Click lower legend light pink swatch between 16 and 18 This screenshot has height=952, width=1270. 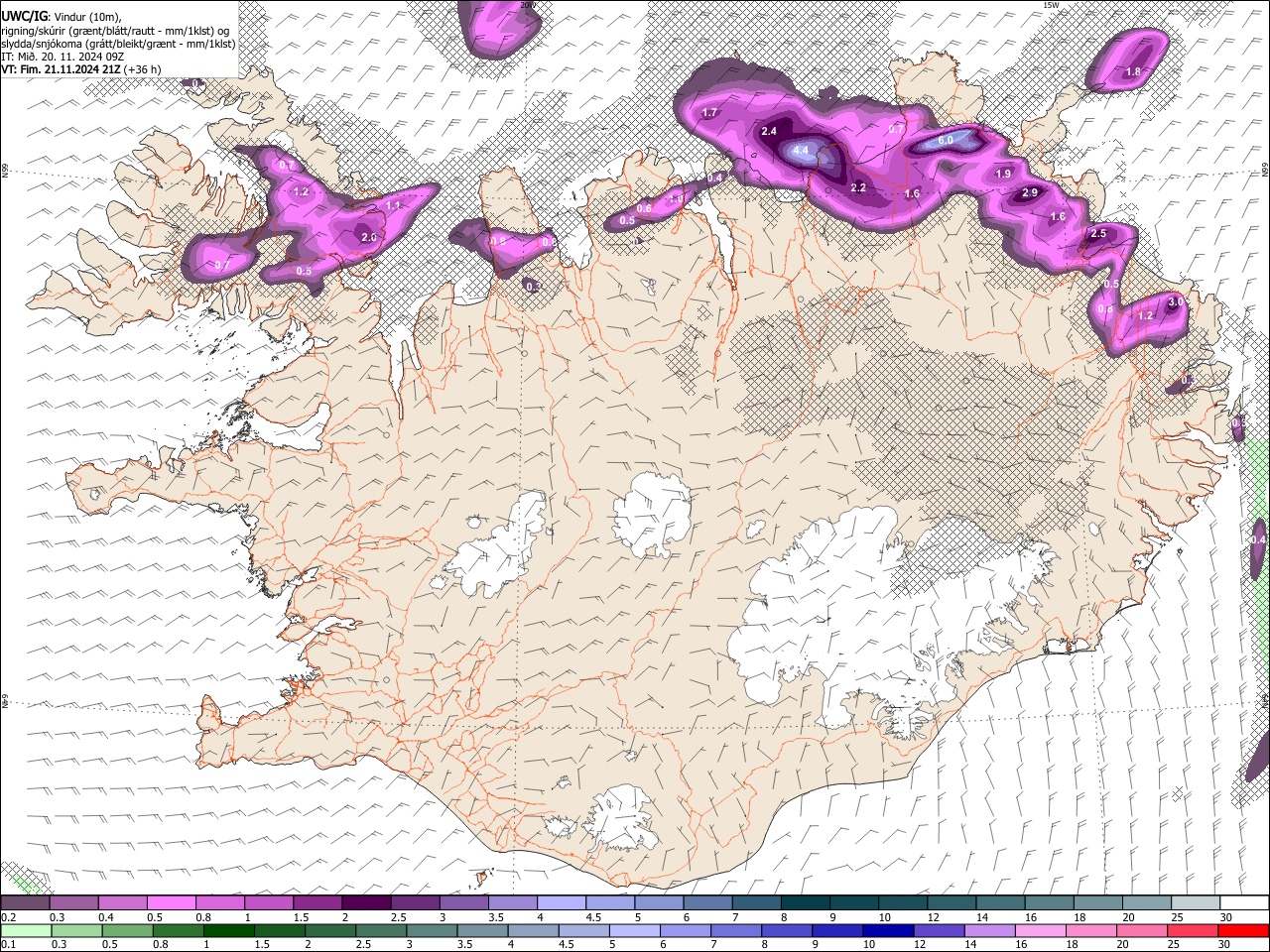(1040, 930)
